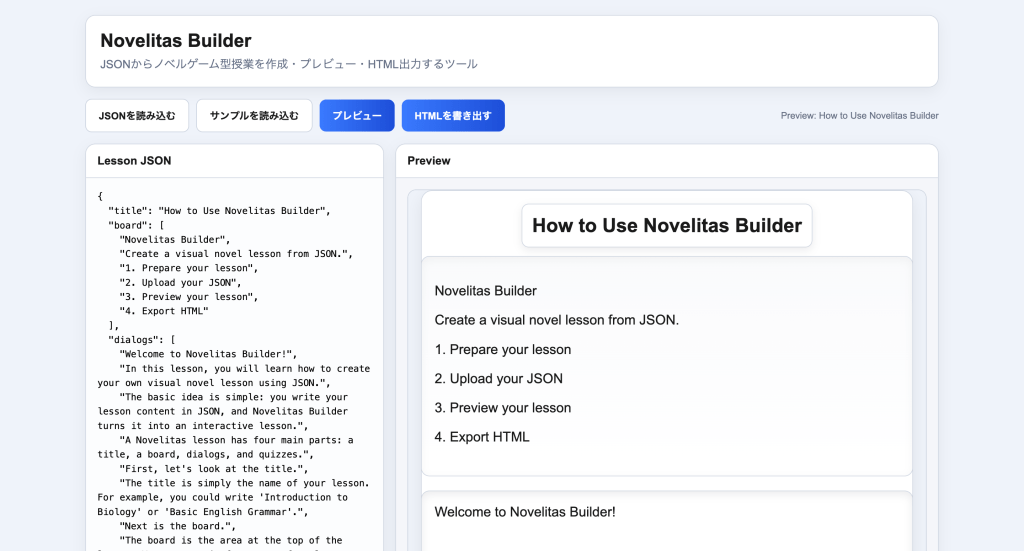Select the Novelitas Builder page heading
1024x551 pixels.
coord(176,40)
